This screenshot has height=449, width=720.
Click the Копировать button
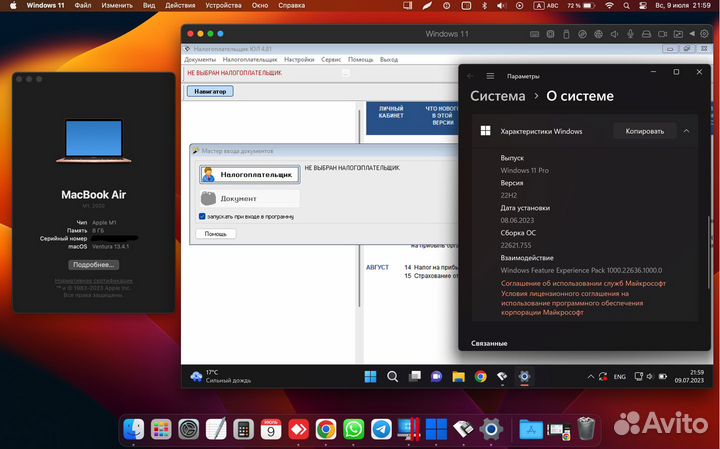pyautogui.click(x=644, y=131)
